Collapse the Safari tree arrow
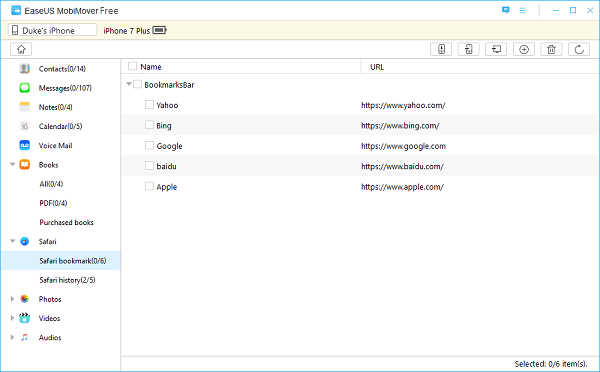Screen dimensions: 600x372 12,241
